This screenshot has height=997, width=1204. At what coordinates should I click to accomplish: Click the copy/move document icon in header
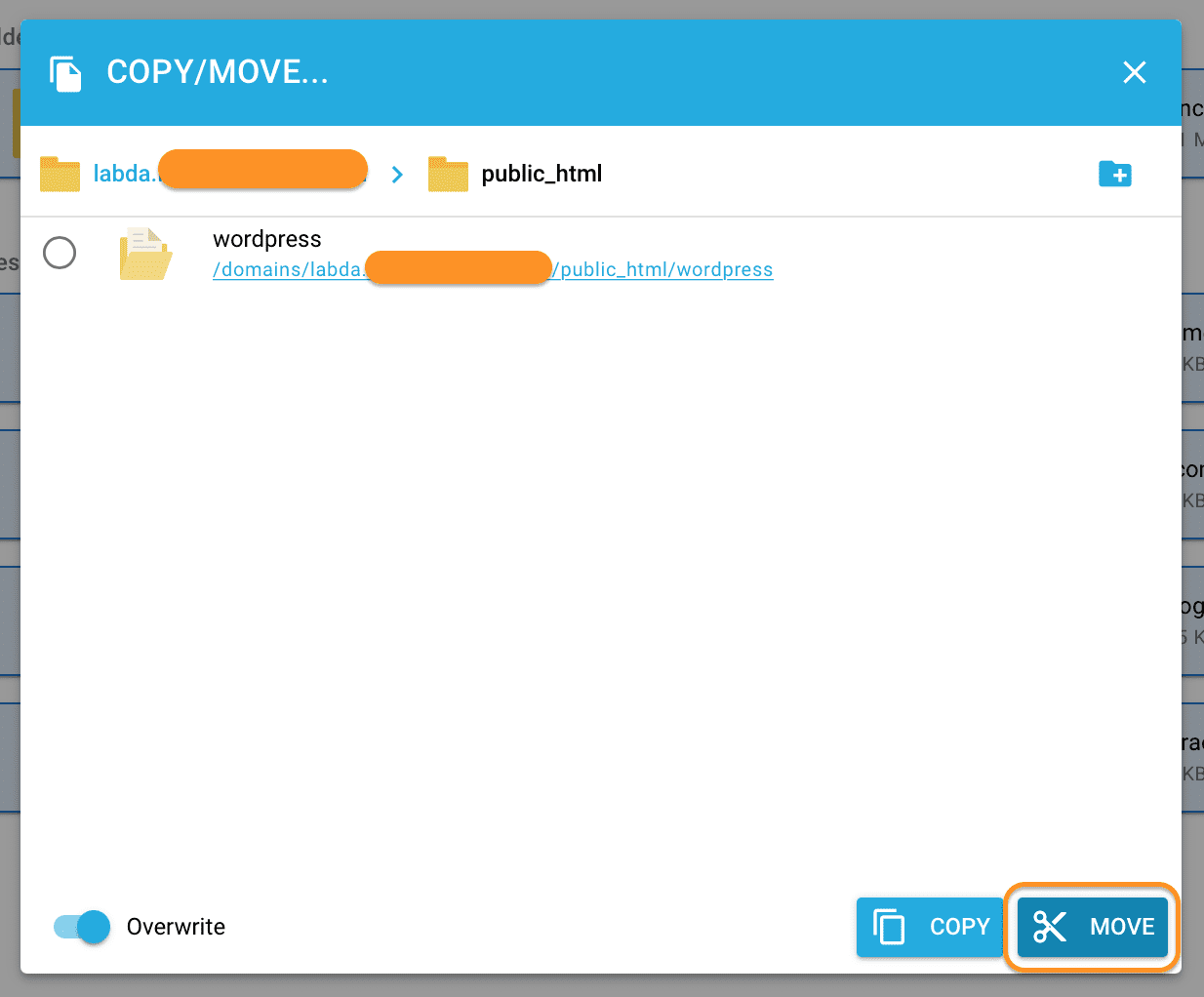pyautogui.click(x=65, y=73)
